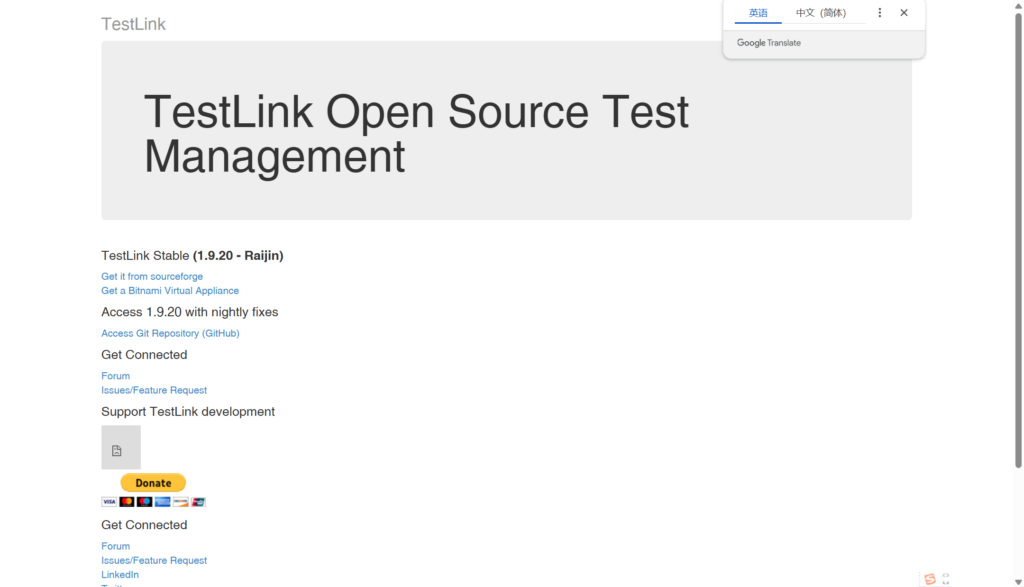Screen dimensions: 1024x587
Task: Click the vertical scrollbar thumb
Action: click(1018, 240)
